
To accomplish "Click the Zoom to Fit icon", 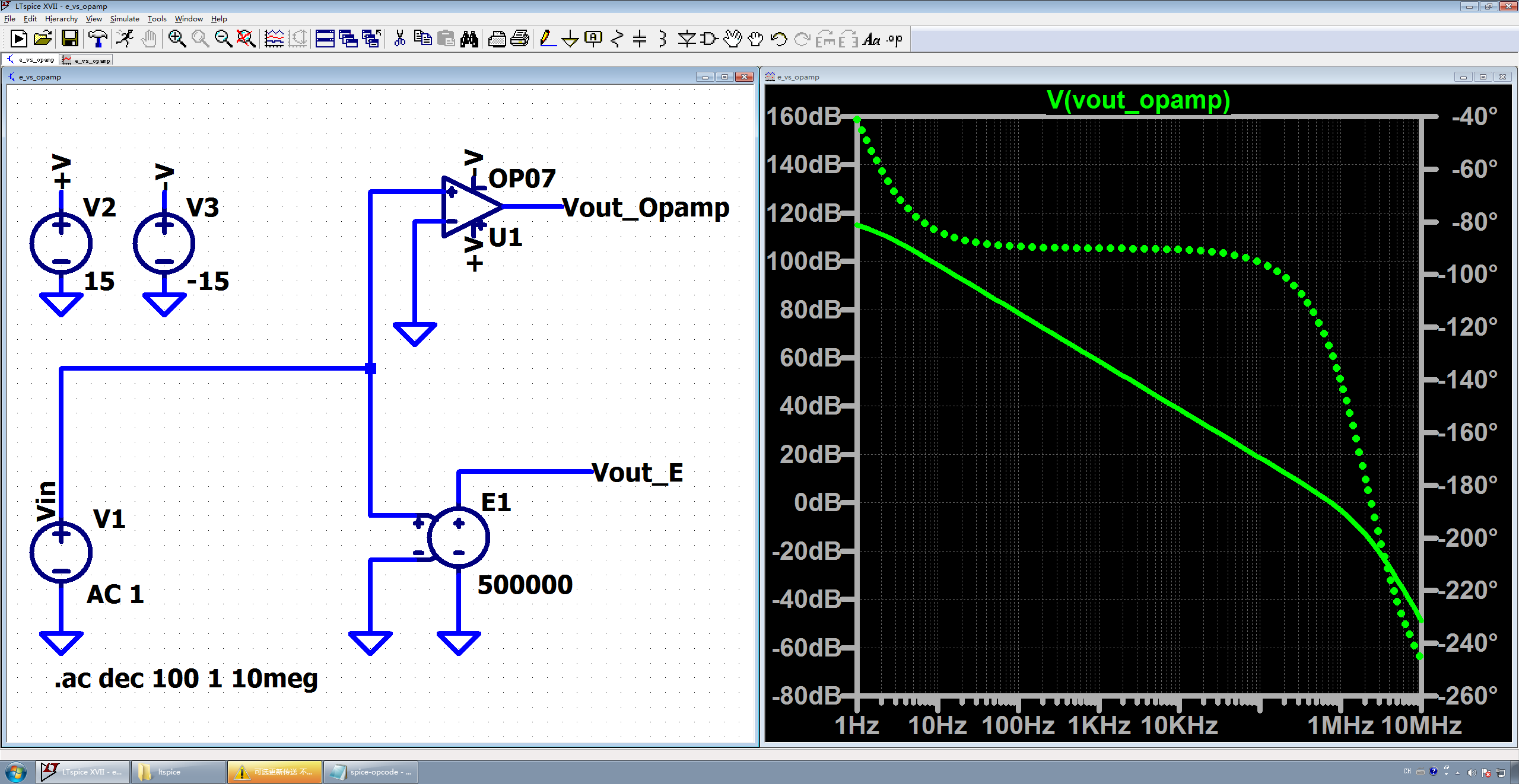I will [246, 39].
